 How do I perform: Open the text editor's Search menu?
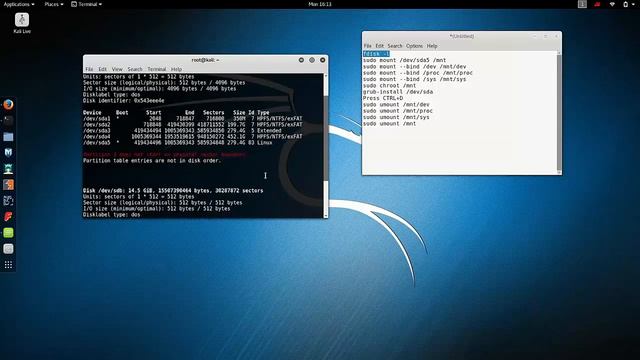point(395,46)
